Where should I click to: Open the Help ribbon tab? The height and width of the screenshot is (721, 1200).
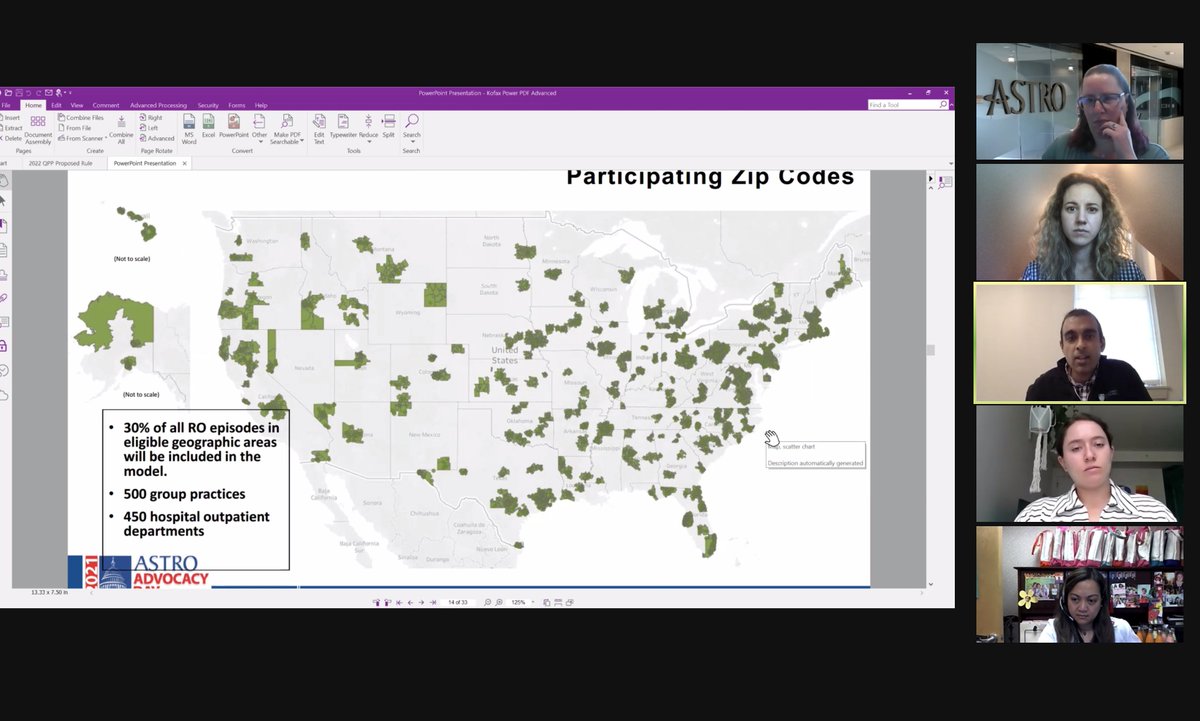pyautogui.click(x=261, y=105)
